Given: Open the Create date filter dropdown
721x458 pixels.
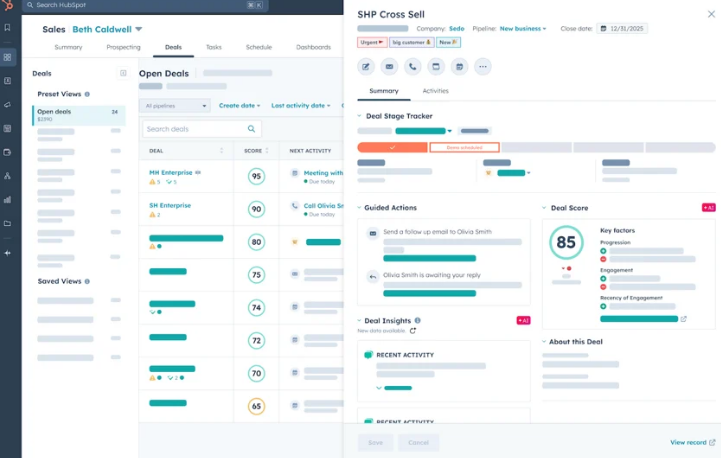Looking at the screenshot, I should click(240, 105).
